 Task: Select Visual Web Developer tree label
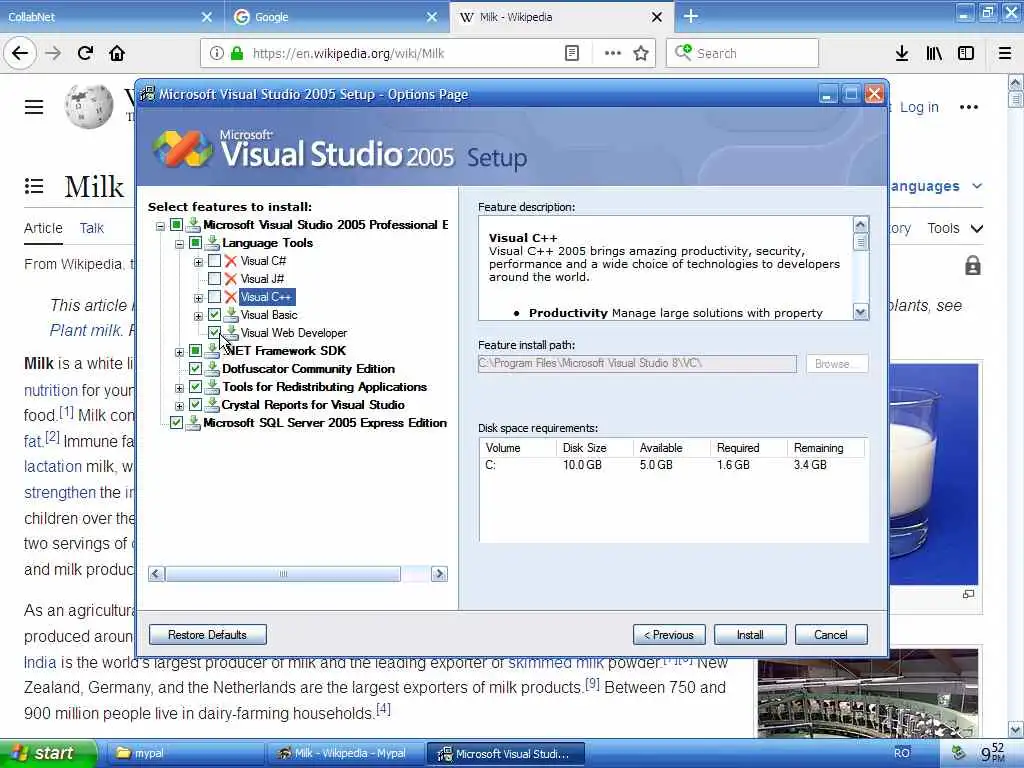coord(294,333)
